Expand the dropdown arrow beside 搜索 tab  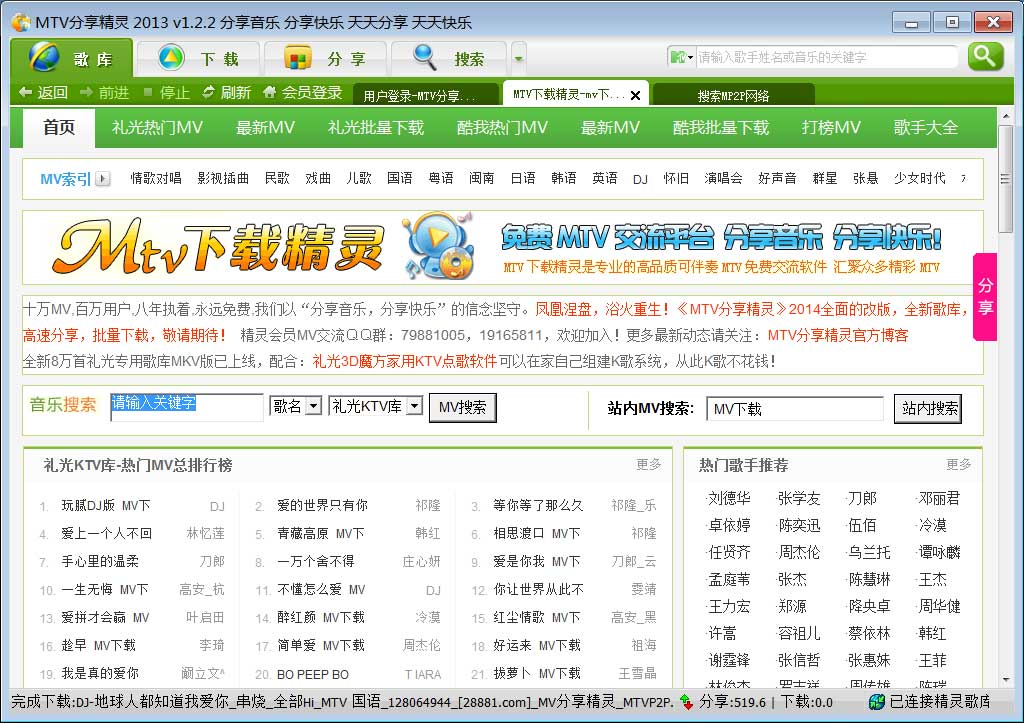518,57
